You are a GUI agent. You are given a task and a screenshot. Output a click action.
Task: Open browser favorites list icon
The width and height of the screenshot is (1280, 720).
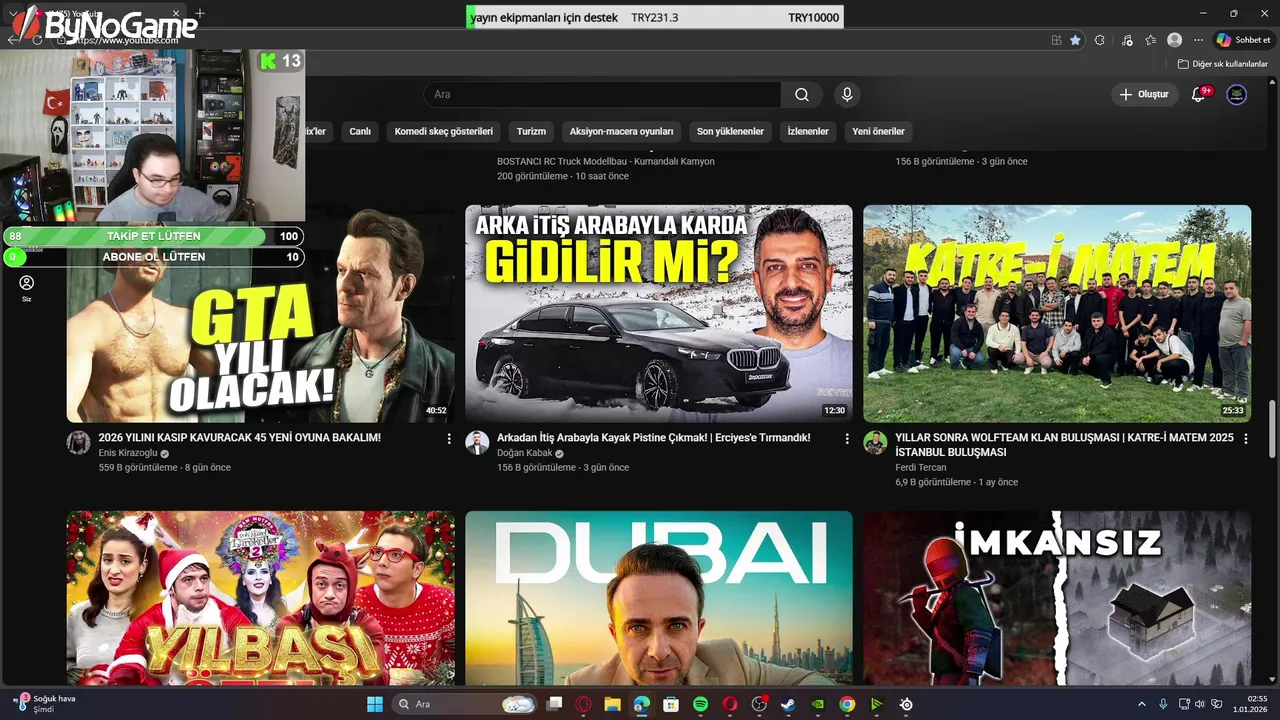(x=1151, y=40)
